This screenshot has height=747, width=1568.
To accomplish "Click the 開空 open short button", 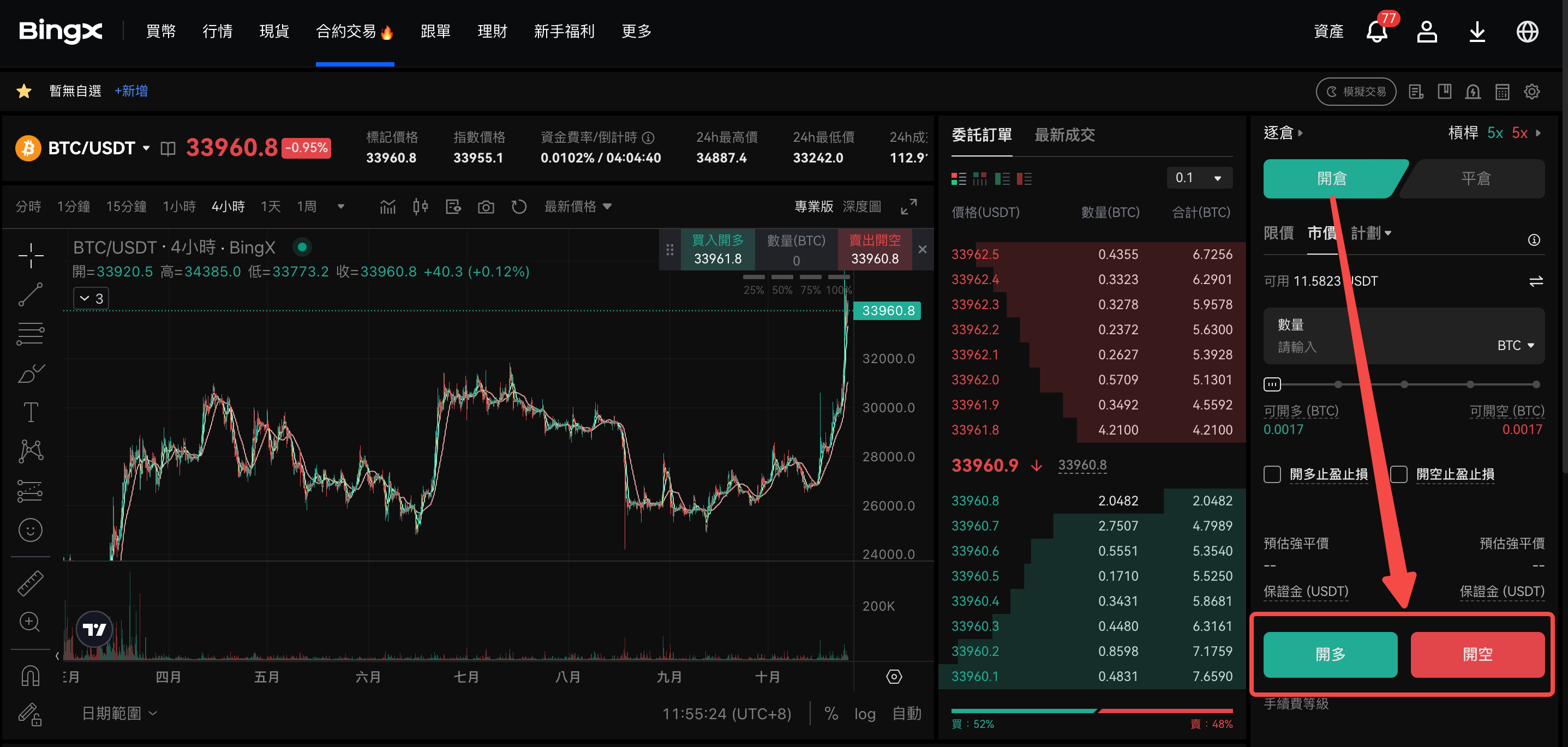I will click(1477, 654).
